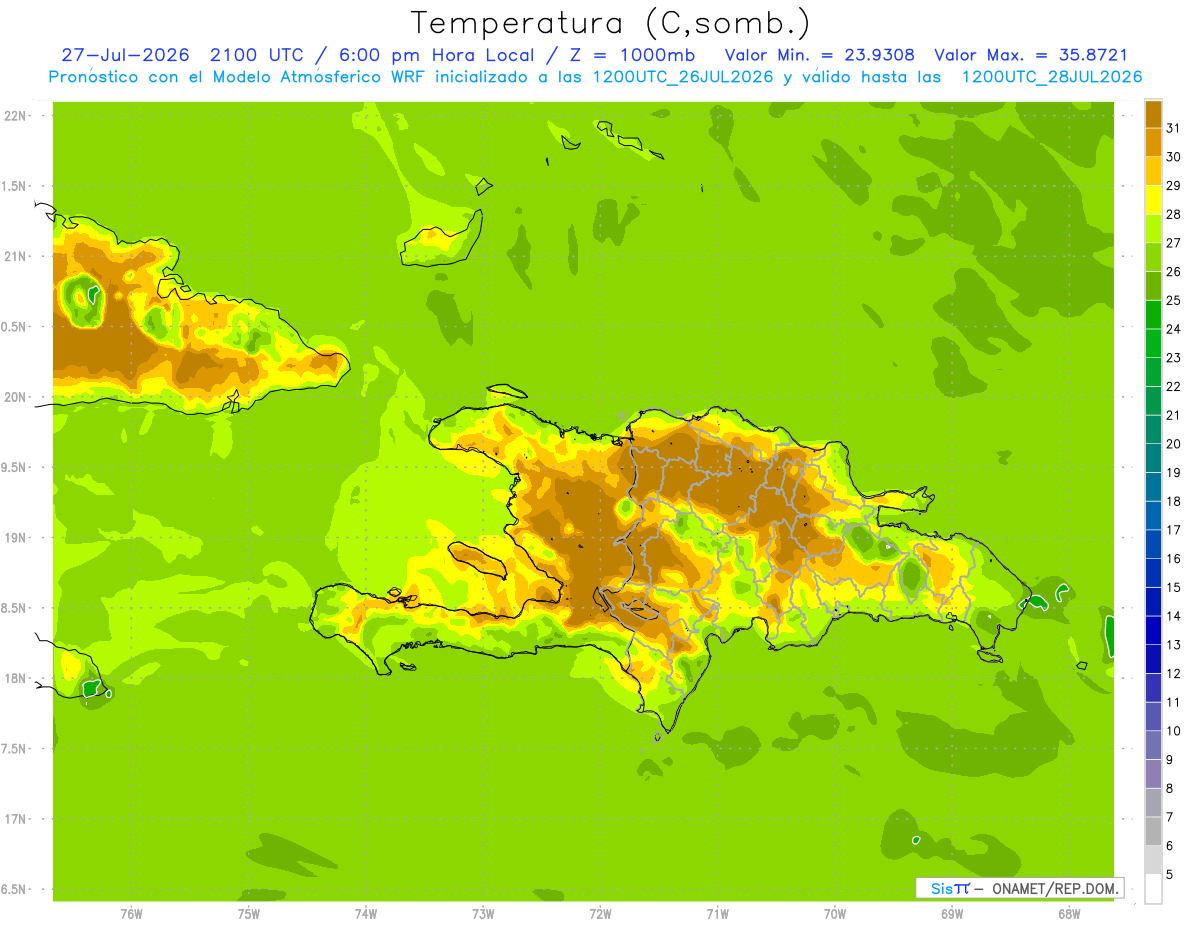The height and width of the screenshot is (927, 1200).
Task: Pick the orange swatch between 30 and 31
Action: point(1153,142)
